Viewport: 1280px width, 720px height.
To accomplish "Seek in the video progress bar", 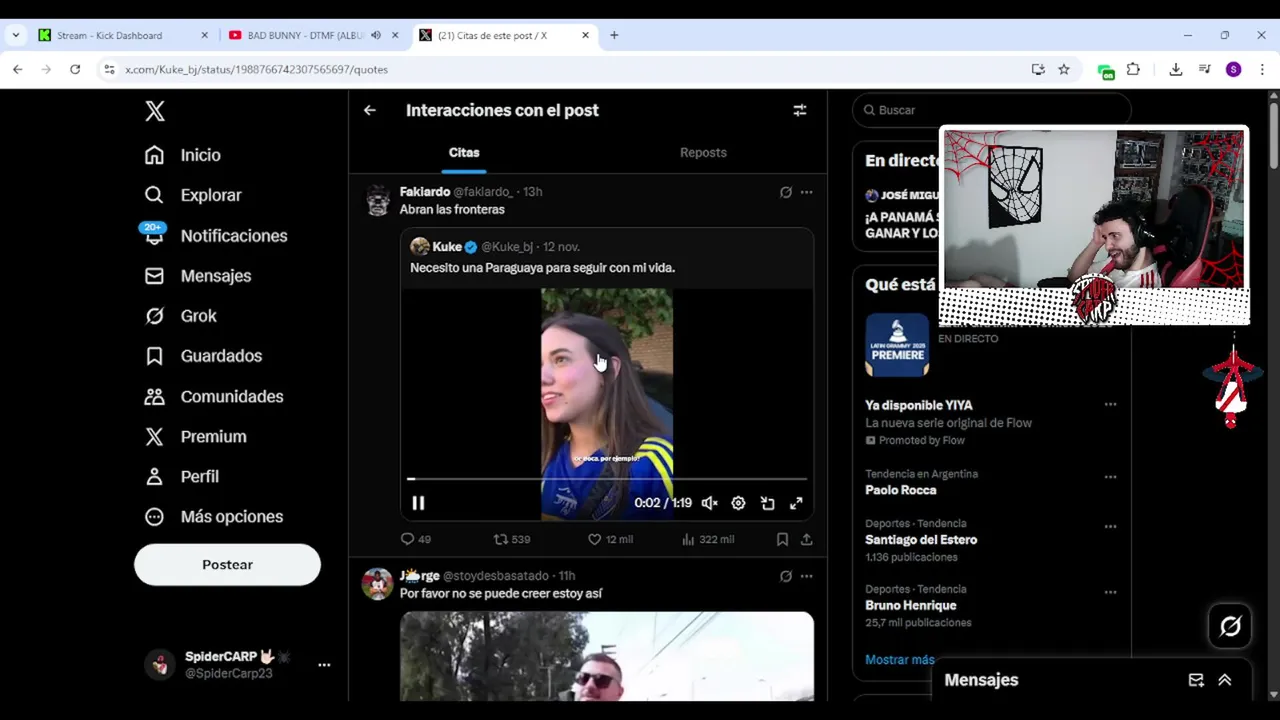I will click(x=607, y=479).
